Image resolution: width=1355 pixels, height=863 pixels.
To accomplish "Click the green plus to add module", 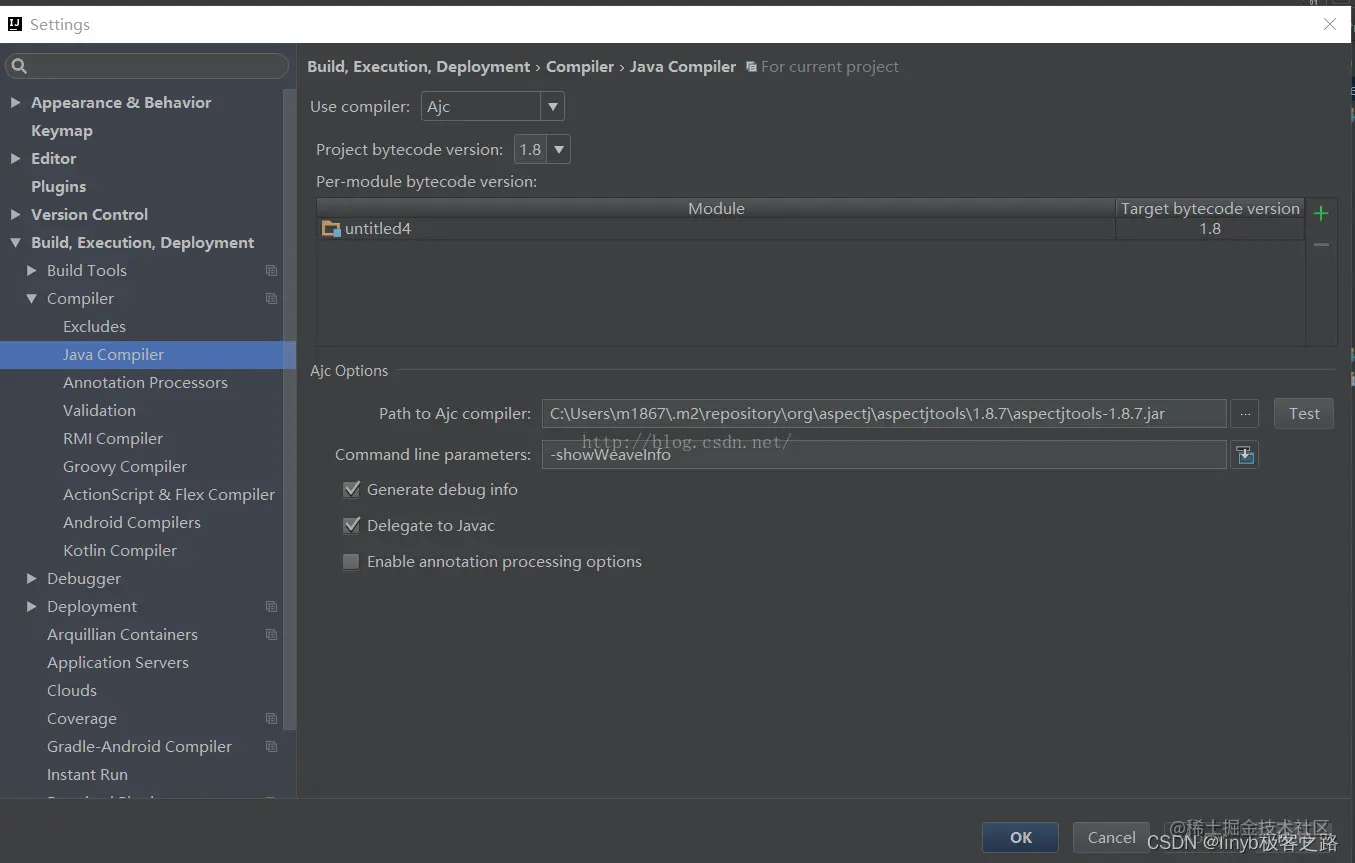I will click(x=1321, y=213).
